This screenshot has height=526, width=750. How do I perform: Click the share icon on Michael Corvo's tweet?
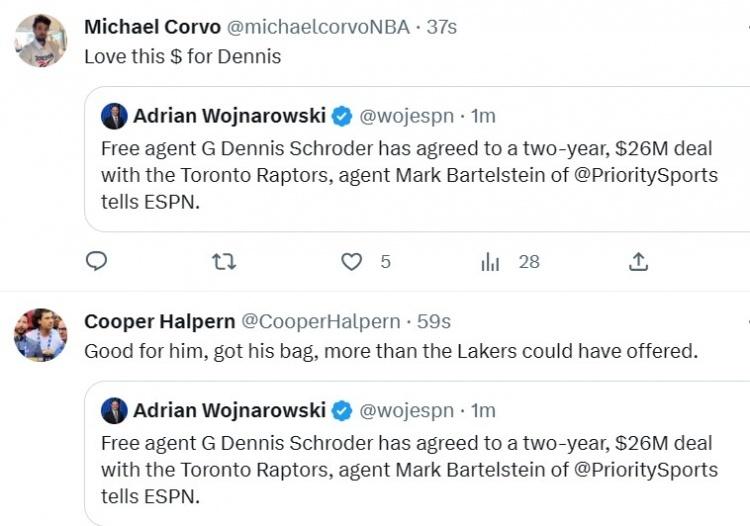pos(638,262)
